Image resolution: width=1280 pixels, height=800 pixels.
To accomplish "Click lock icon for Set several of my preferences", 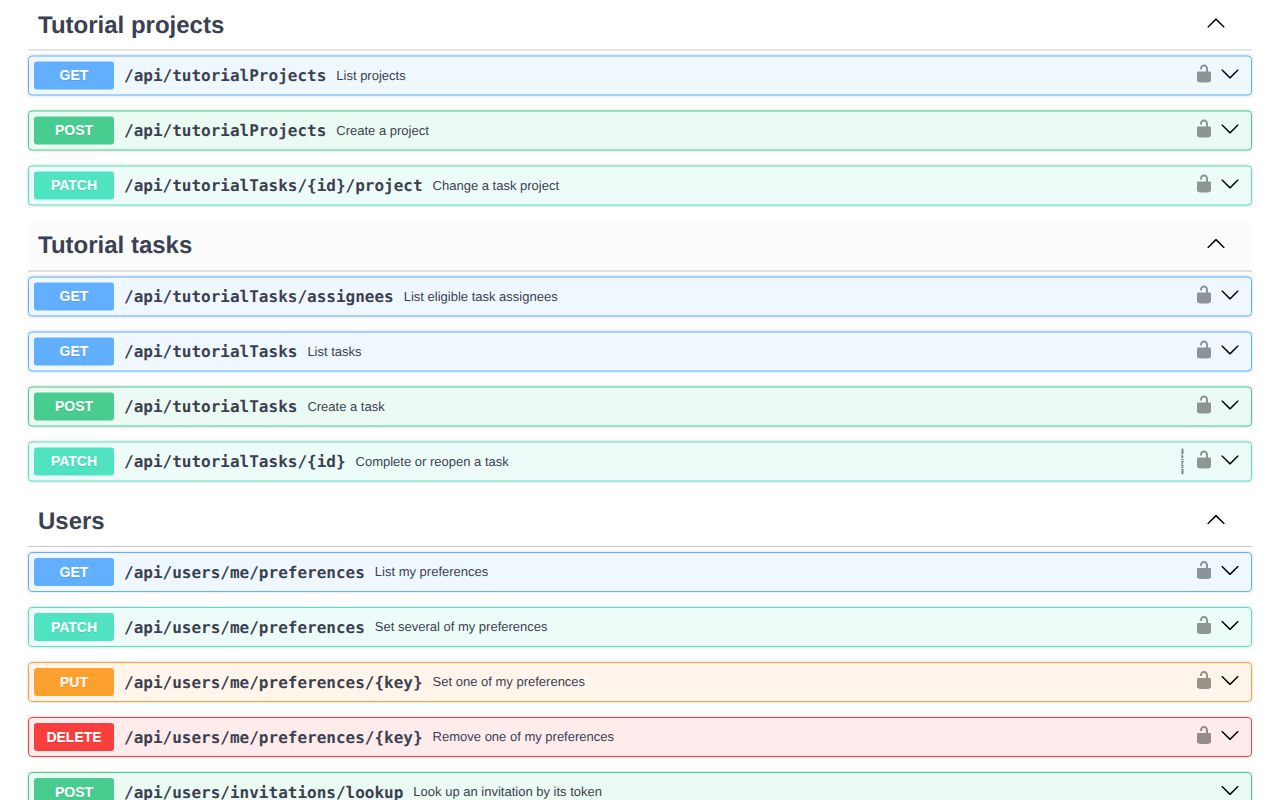I will [x=1204, y=625].
